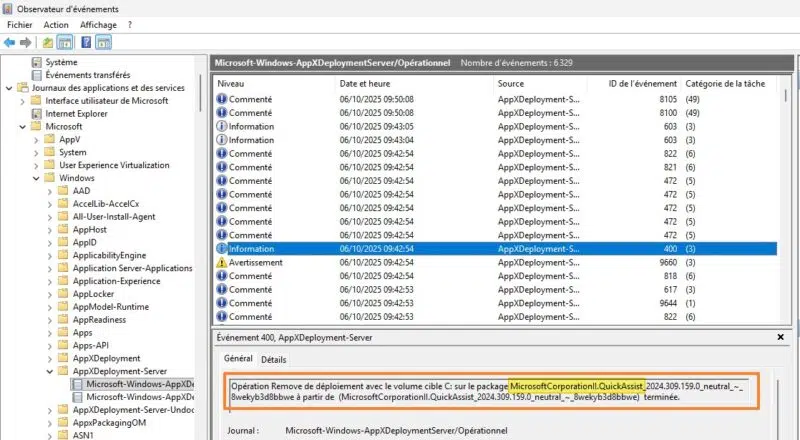The width and height of the screenshot is (800, 440).
Task: Click the Forward arrow toolbar icon
Action: click(x=26, y=43)
